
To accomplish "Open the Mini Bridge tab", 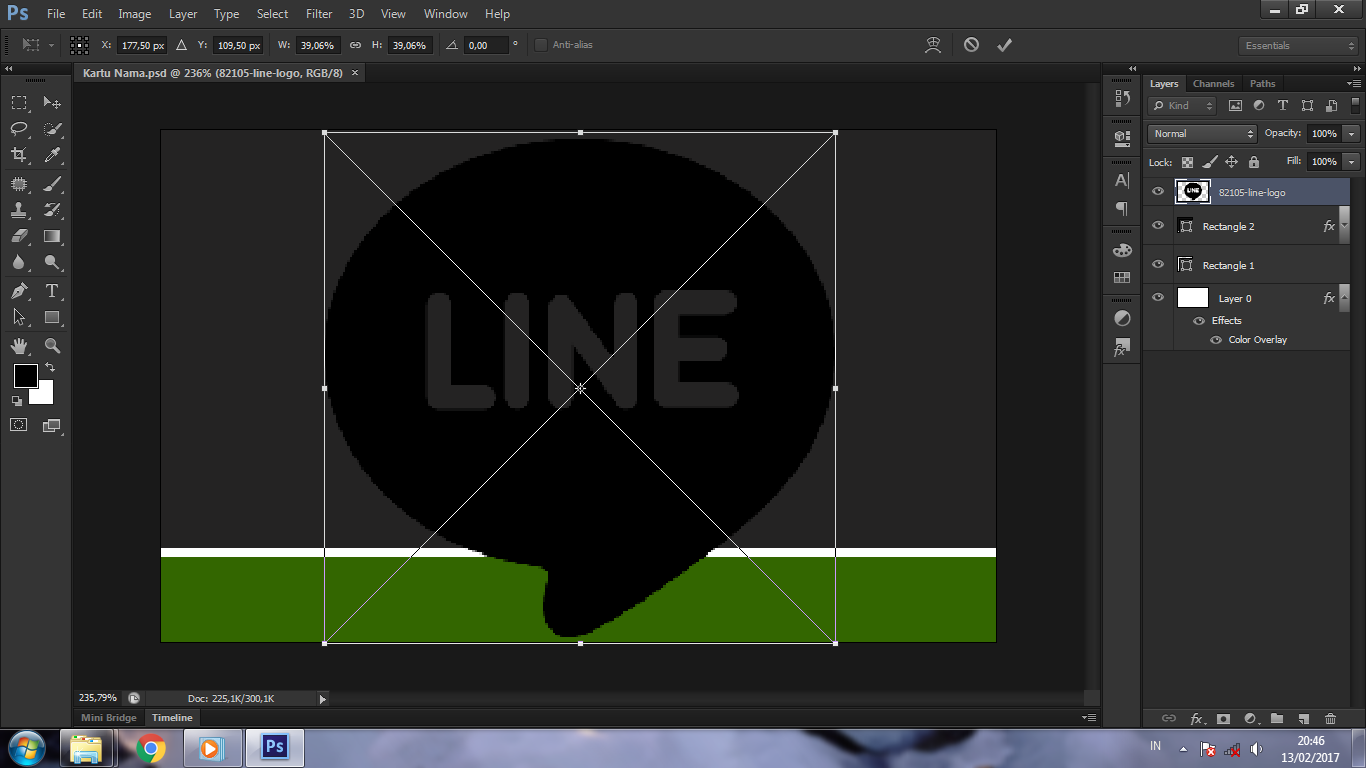I will [109, 718].
